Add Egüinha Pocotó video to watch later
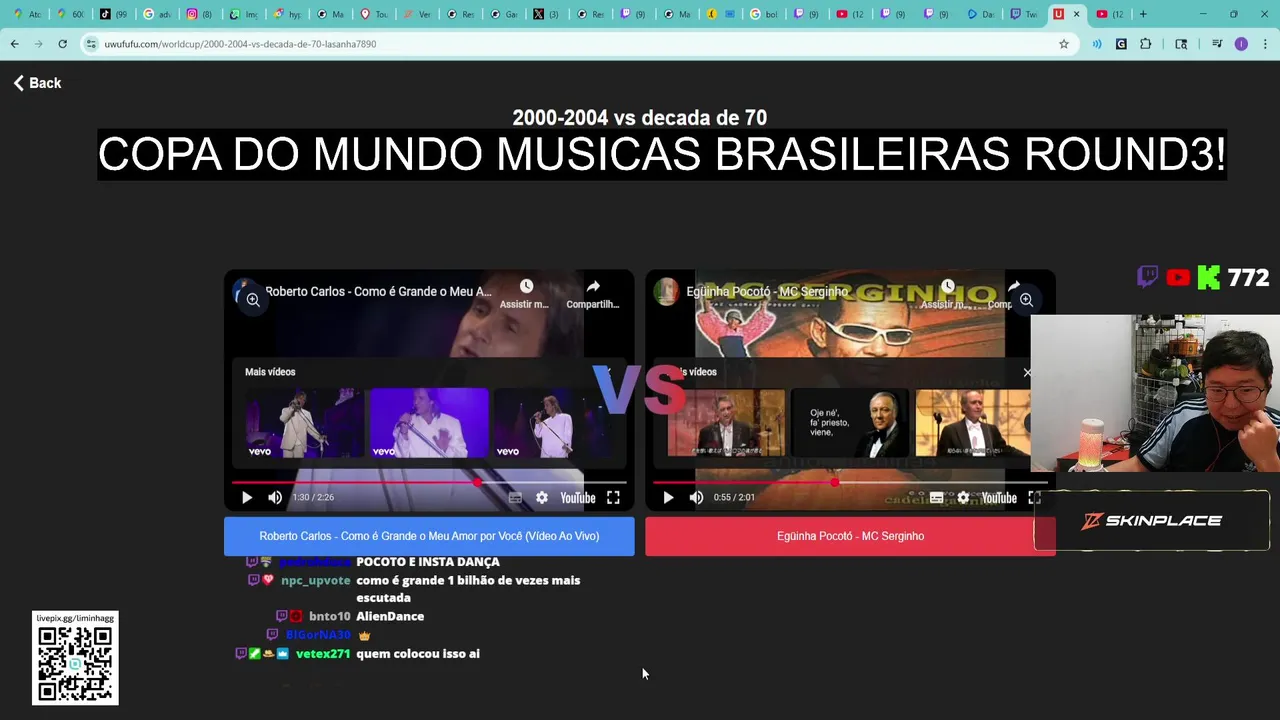Image resolution: width=1280 pixels, height=720 pixels. [x=947, y=293]
